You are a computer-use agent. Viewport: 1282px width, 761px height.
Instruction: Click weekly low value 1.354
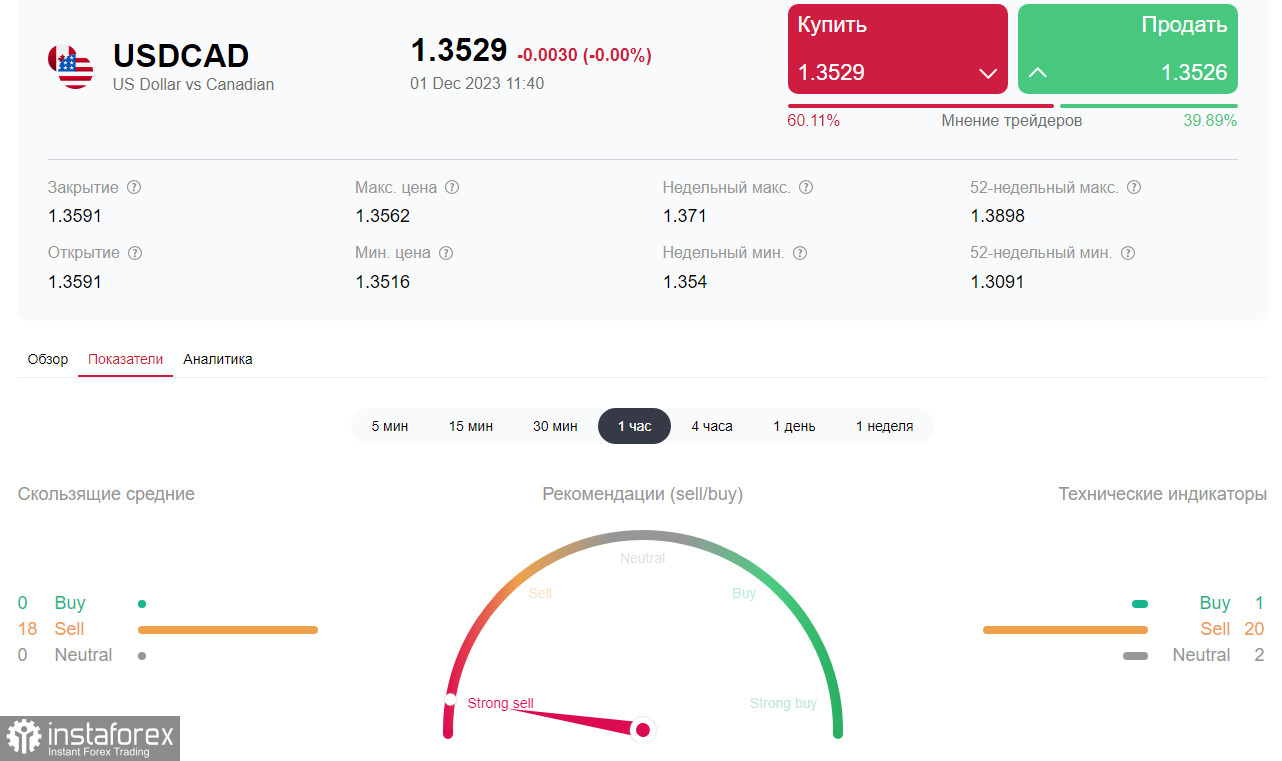click(x=685, y=282)
